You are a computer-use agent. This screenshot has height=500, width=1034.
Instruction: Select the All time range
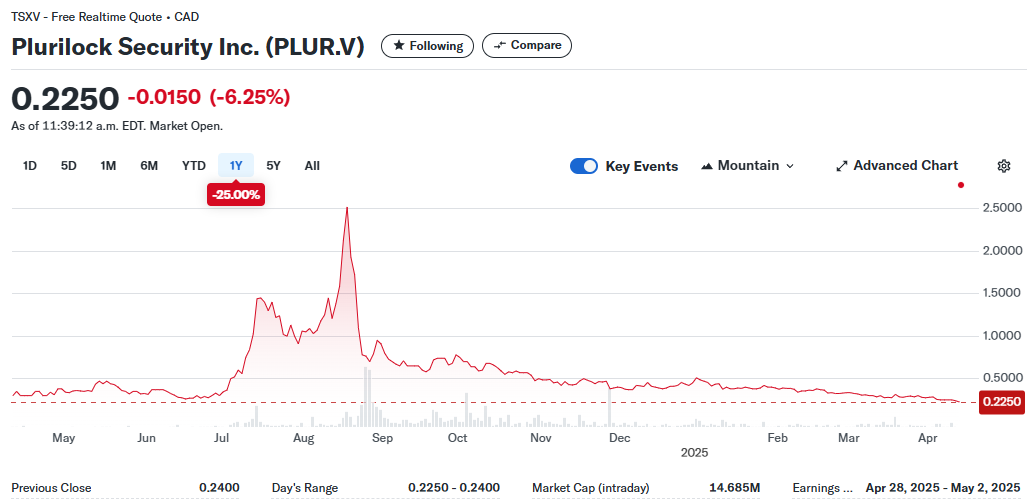pyautogui.click(x=313, y=166)
